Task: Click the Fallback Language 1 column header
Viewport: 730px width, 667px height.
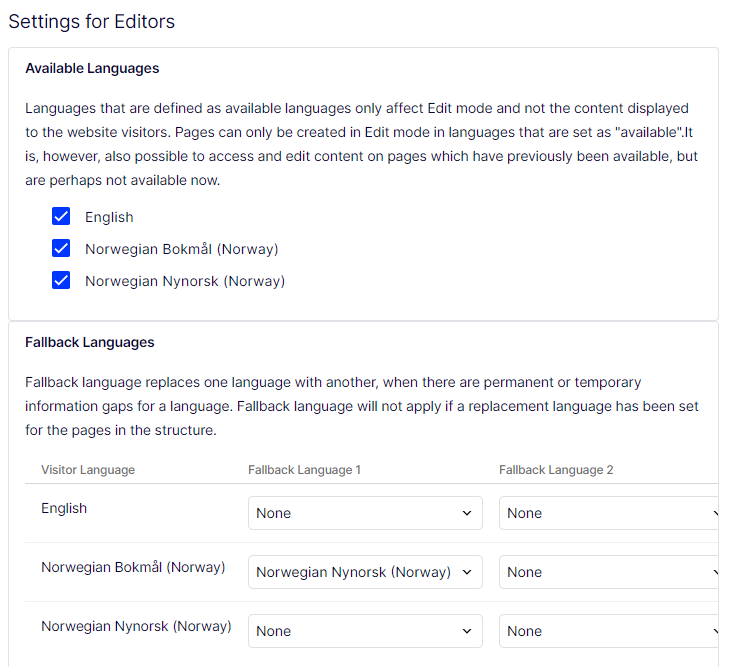Action: point(305,470)
